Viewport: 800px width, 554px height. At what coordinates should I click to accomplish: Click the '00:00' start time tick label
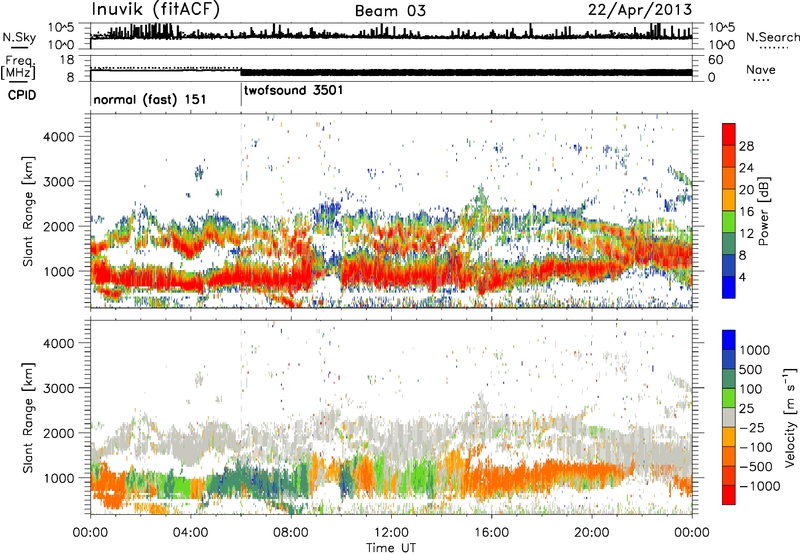pyautogui.click(x=90, y=533)
